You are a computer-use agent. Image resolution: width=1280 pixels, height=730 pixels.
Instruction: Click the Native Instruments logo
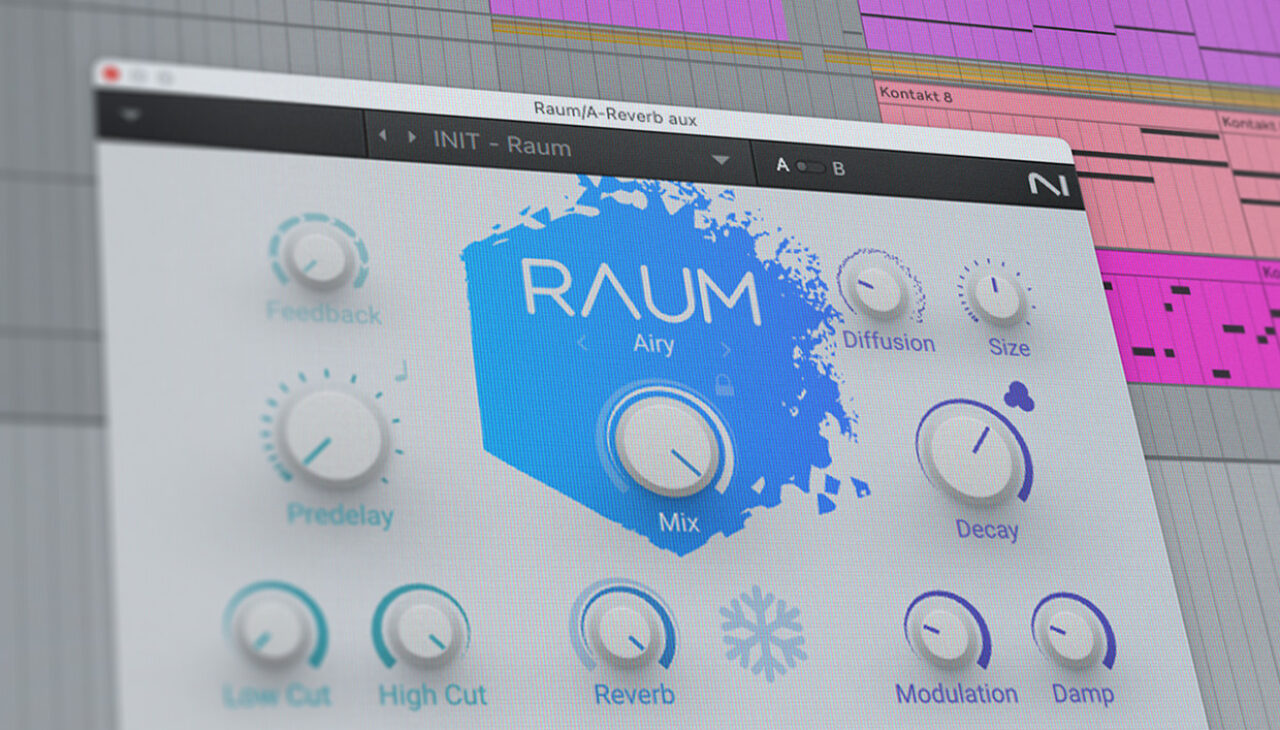(1047, 185)
